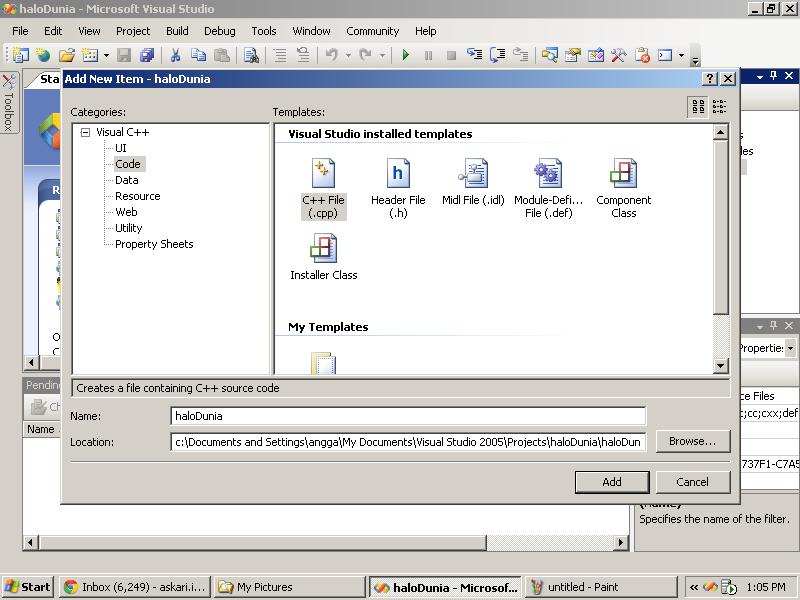Click the Paste toolbar icon
The height and width of the screenshot is (600, 800).
click(221, 55)
